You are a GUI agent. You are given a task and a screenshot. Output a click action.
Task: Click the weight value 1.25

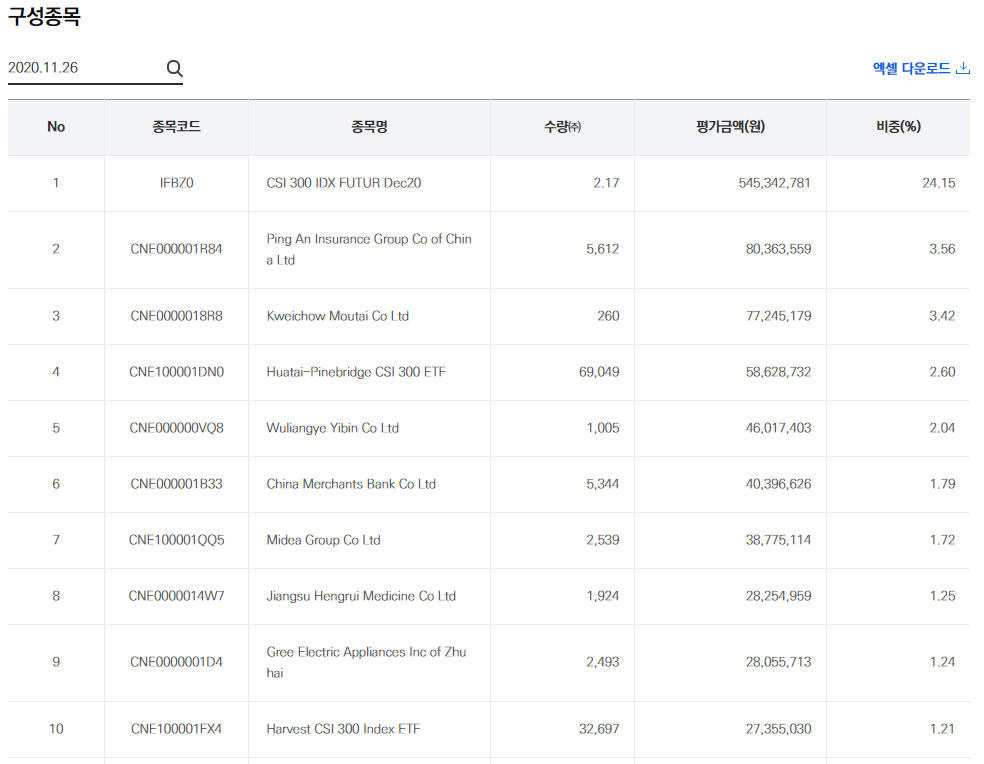(942, 595)
